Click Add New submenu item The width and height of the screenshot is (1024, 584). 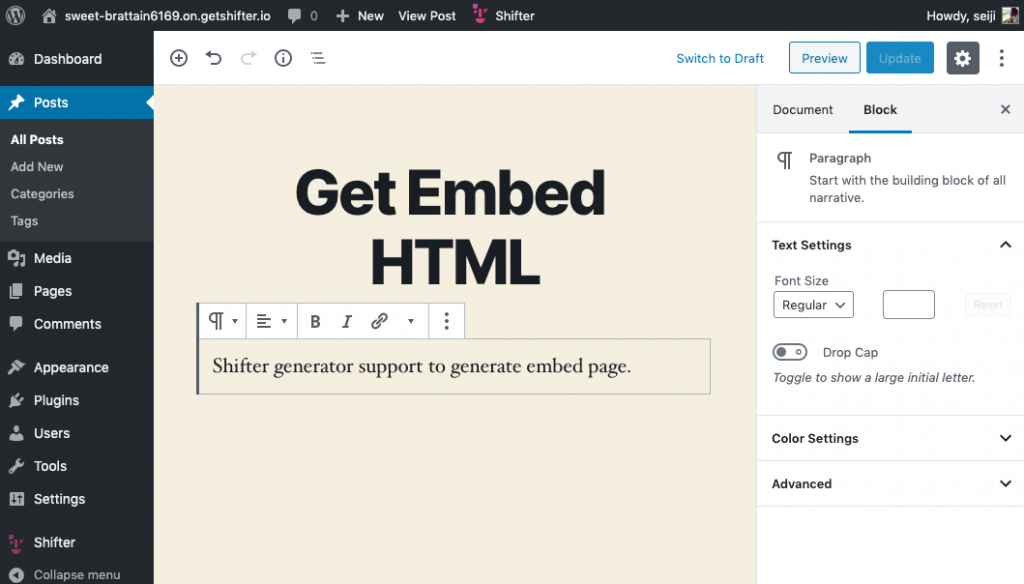(x=37, y=167)
